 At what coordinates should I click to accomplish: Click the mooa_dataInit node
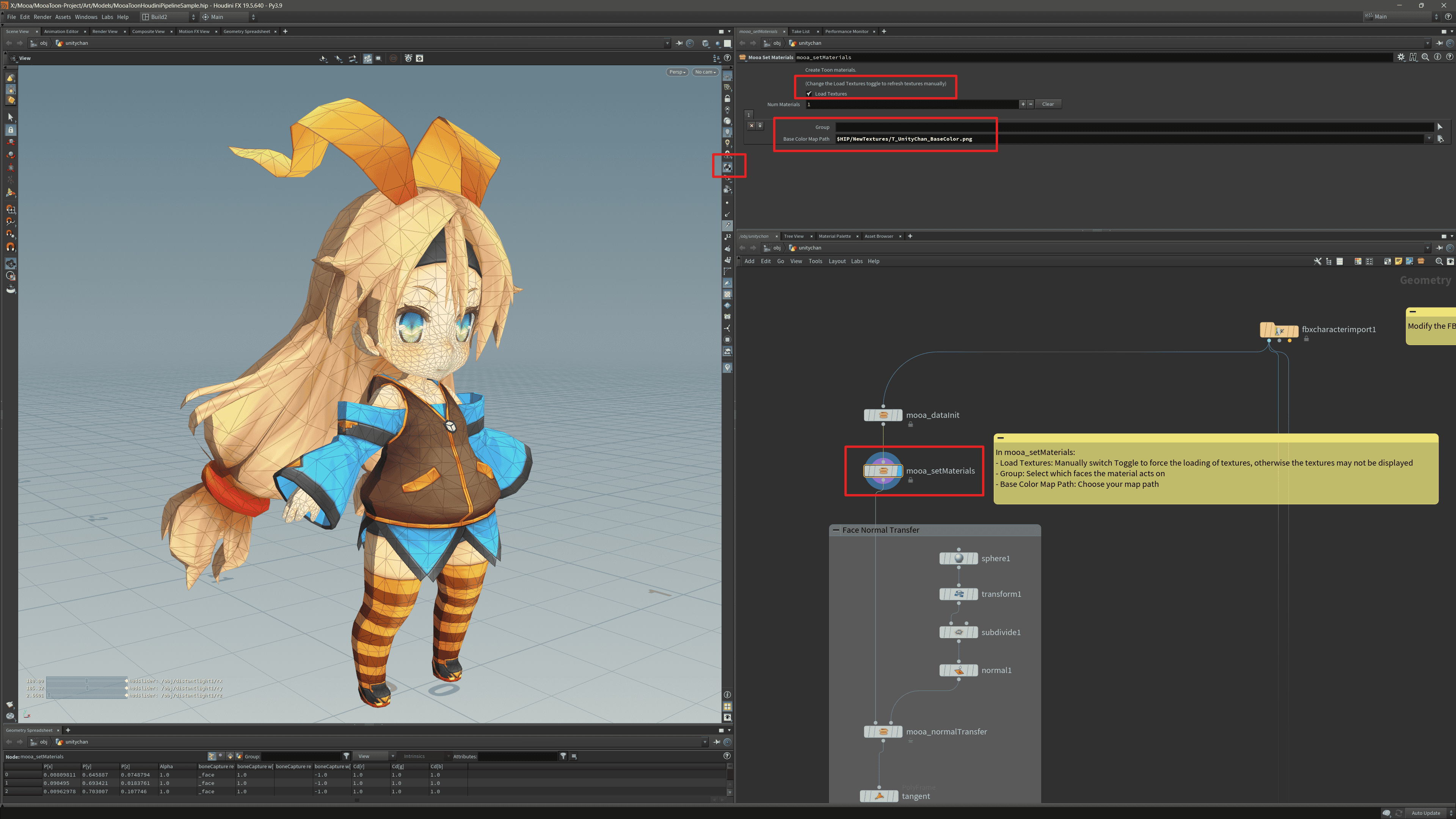883,416
